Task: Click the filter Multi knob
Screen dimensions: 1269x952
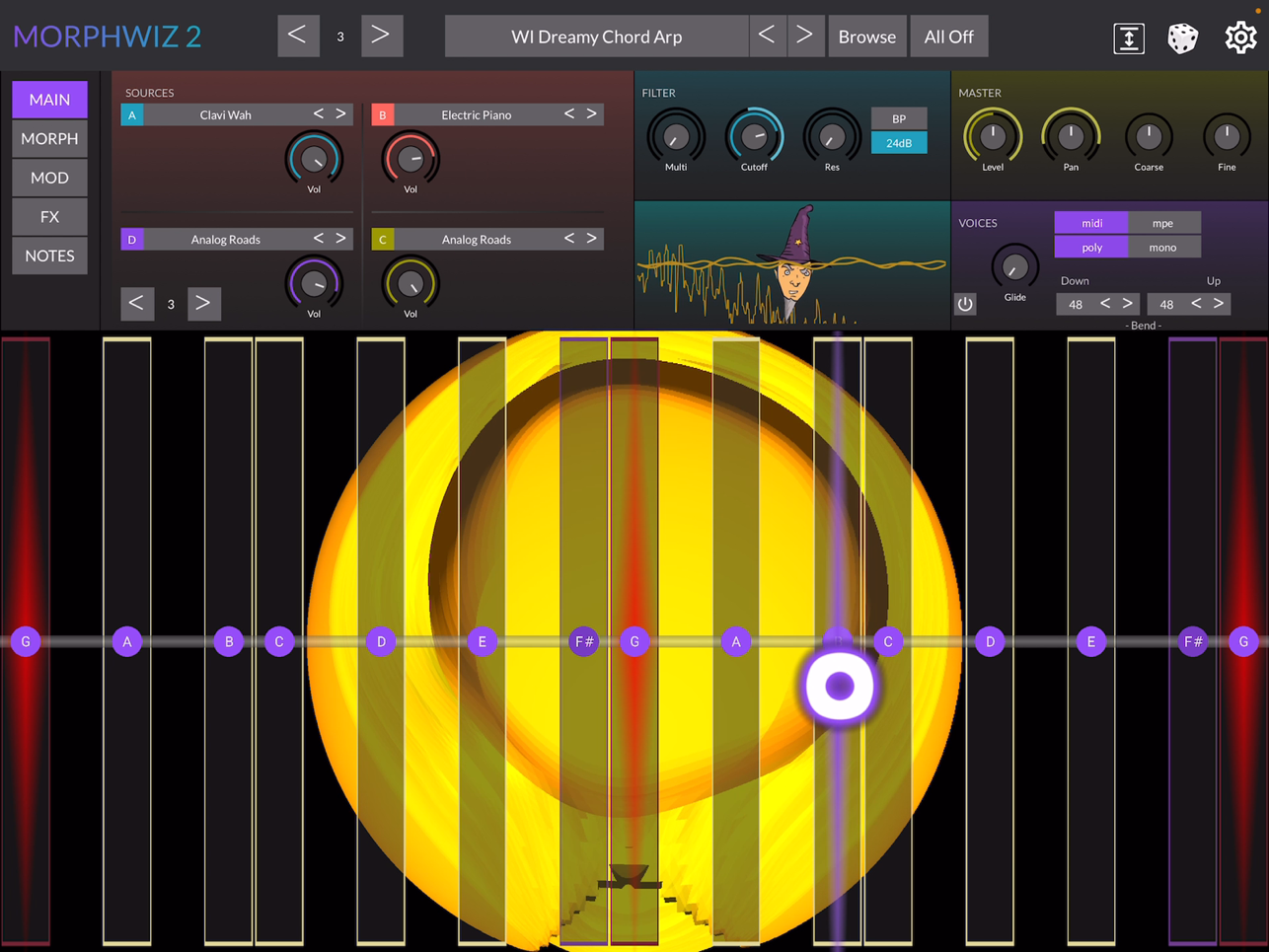Action: 676,136
